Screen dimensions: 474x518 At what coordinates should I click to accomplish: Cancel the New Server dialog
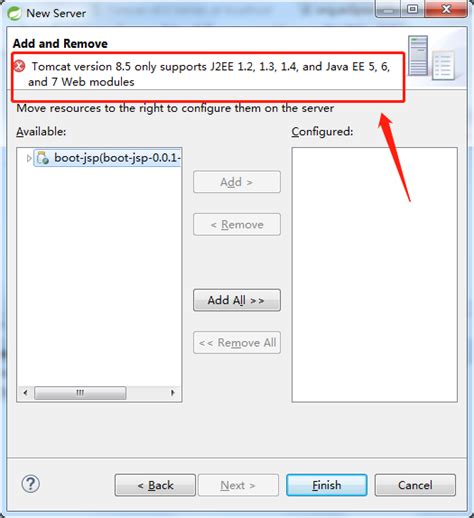click(415, 485)
